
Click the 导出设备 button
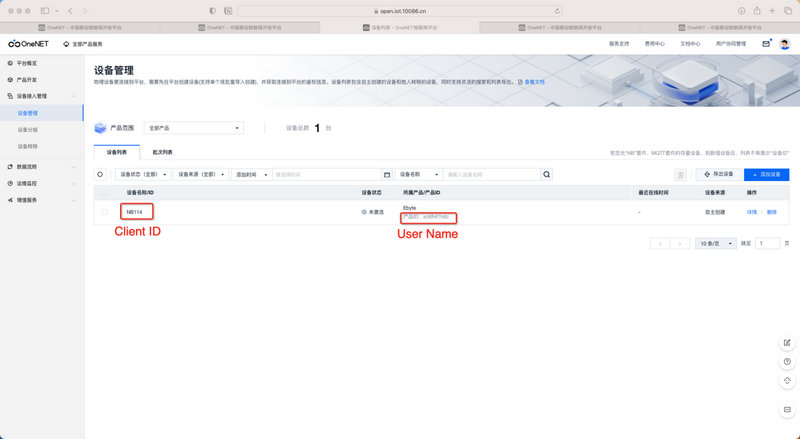tap(719, 175)
